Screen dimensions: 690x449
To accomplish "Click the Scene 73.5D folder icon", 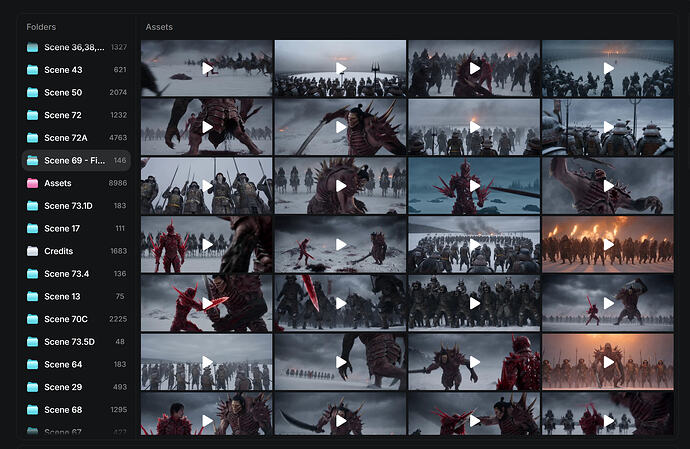I will point(32,342).
